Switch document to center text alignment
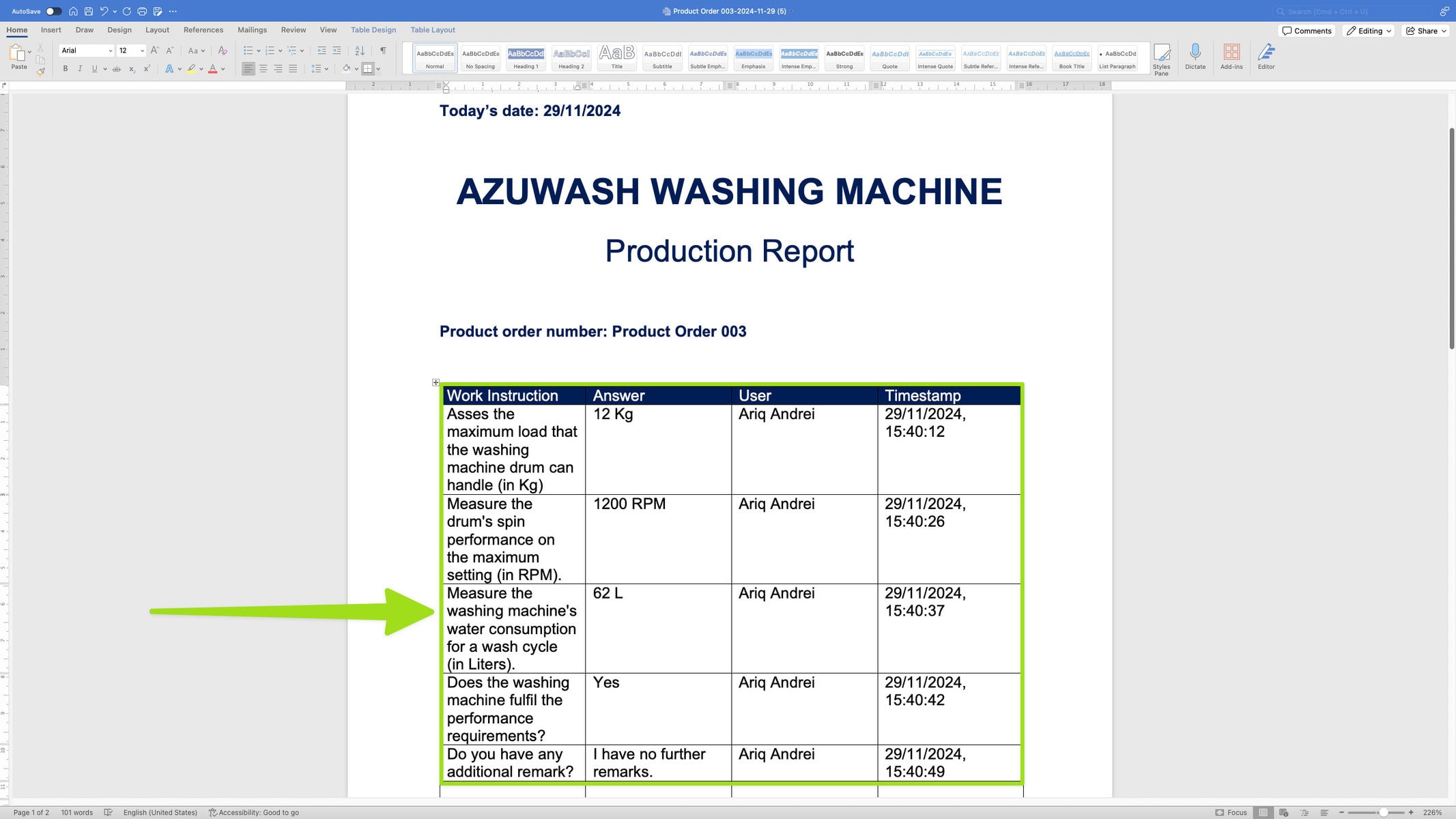The height and width of the screenshot is (819, 1456). 262,68
